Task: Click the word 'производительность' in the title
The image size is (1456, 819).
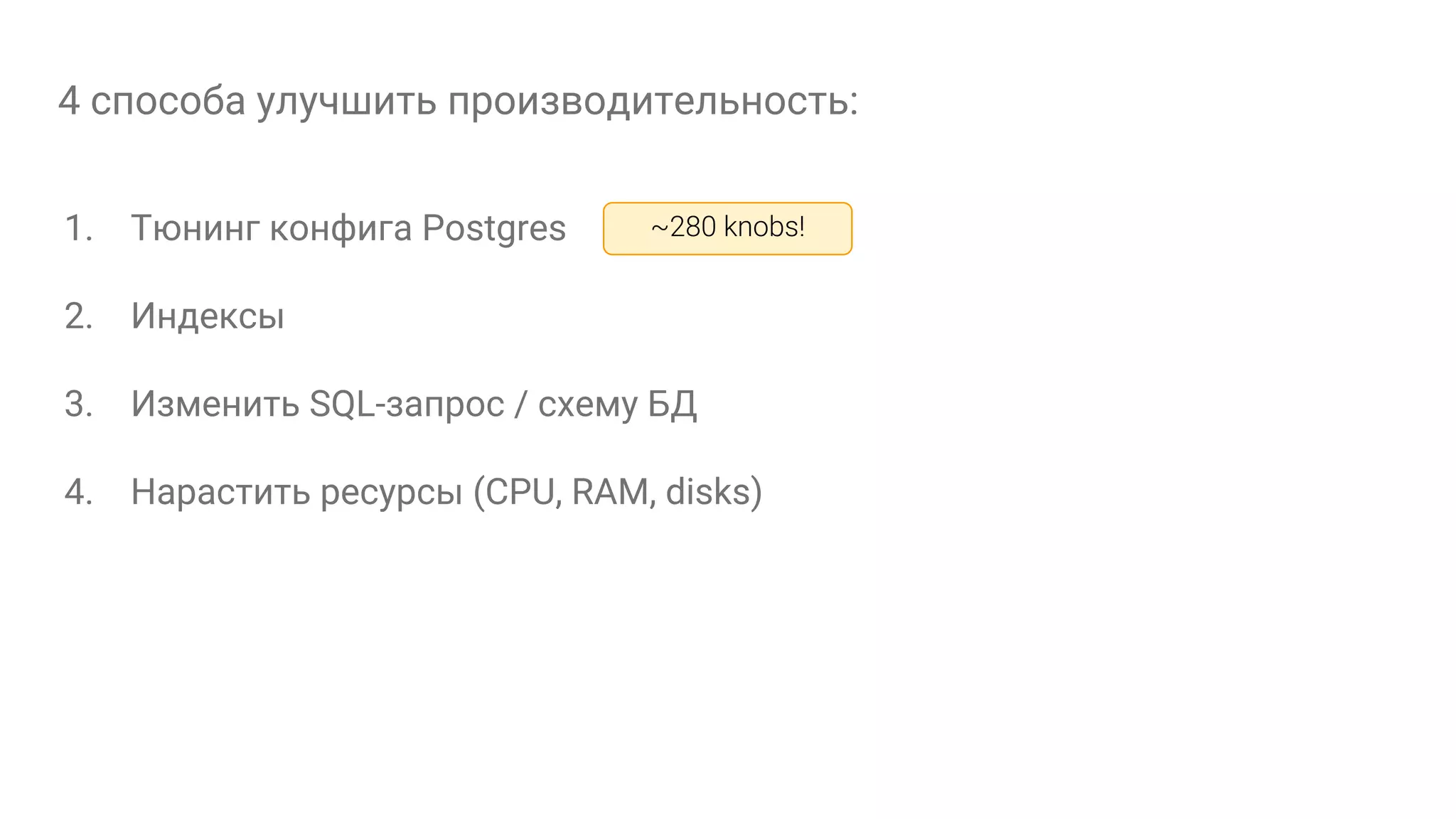Action: coord(653,102)
